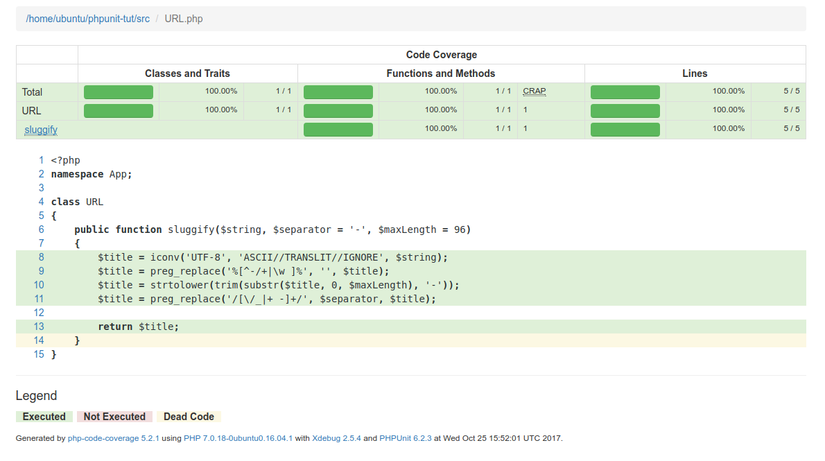Click the URL class row label
825x461 pixels.
31,111
